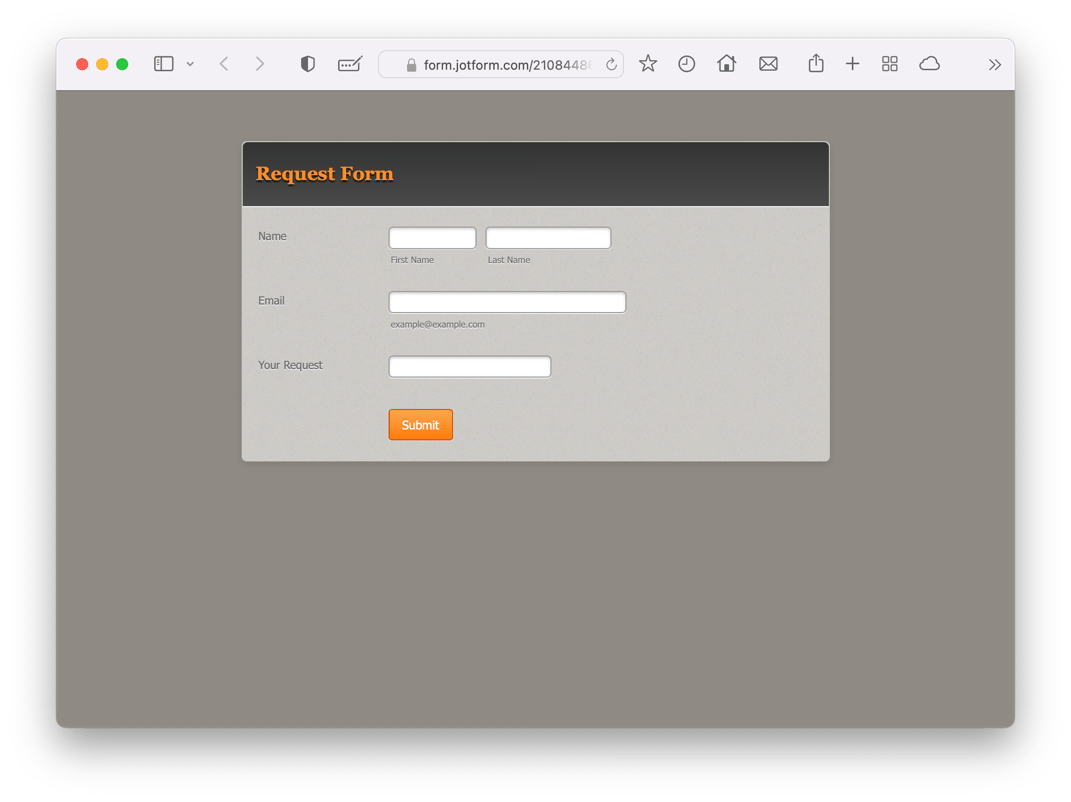Click the Name label
Image resolution: width=1071 pixels, height=802 pixels.
click(x=272, y=236)
